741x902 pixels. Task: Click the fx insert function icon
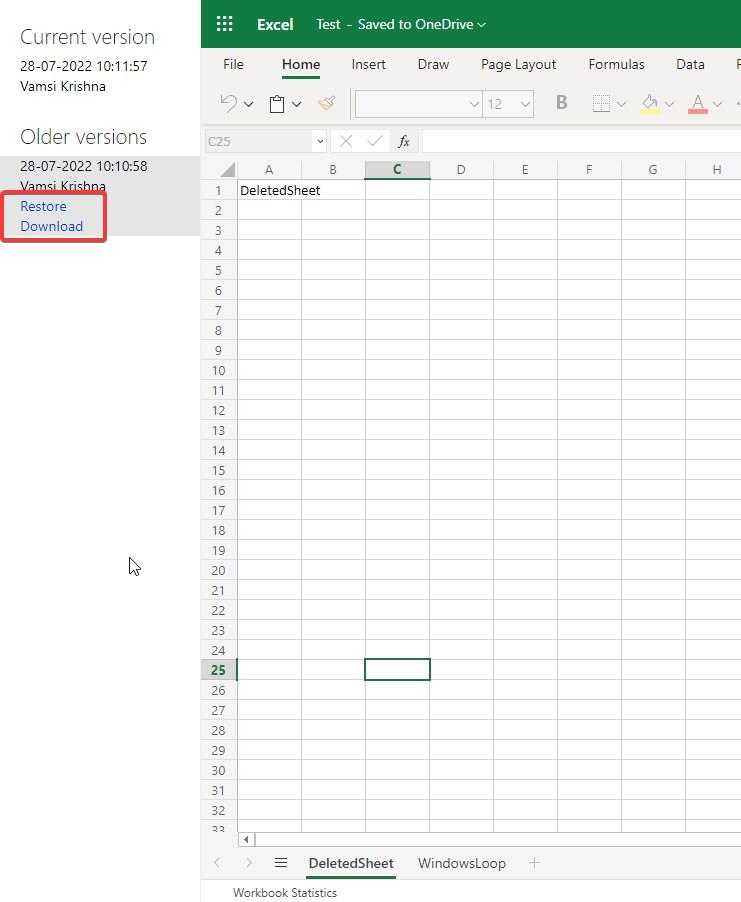click(x=404, y=142)
